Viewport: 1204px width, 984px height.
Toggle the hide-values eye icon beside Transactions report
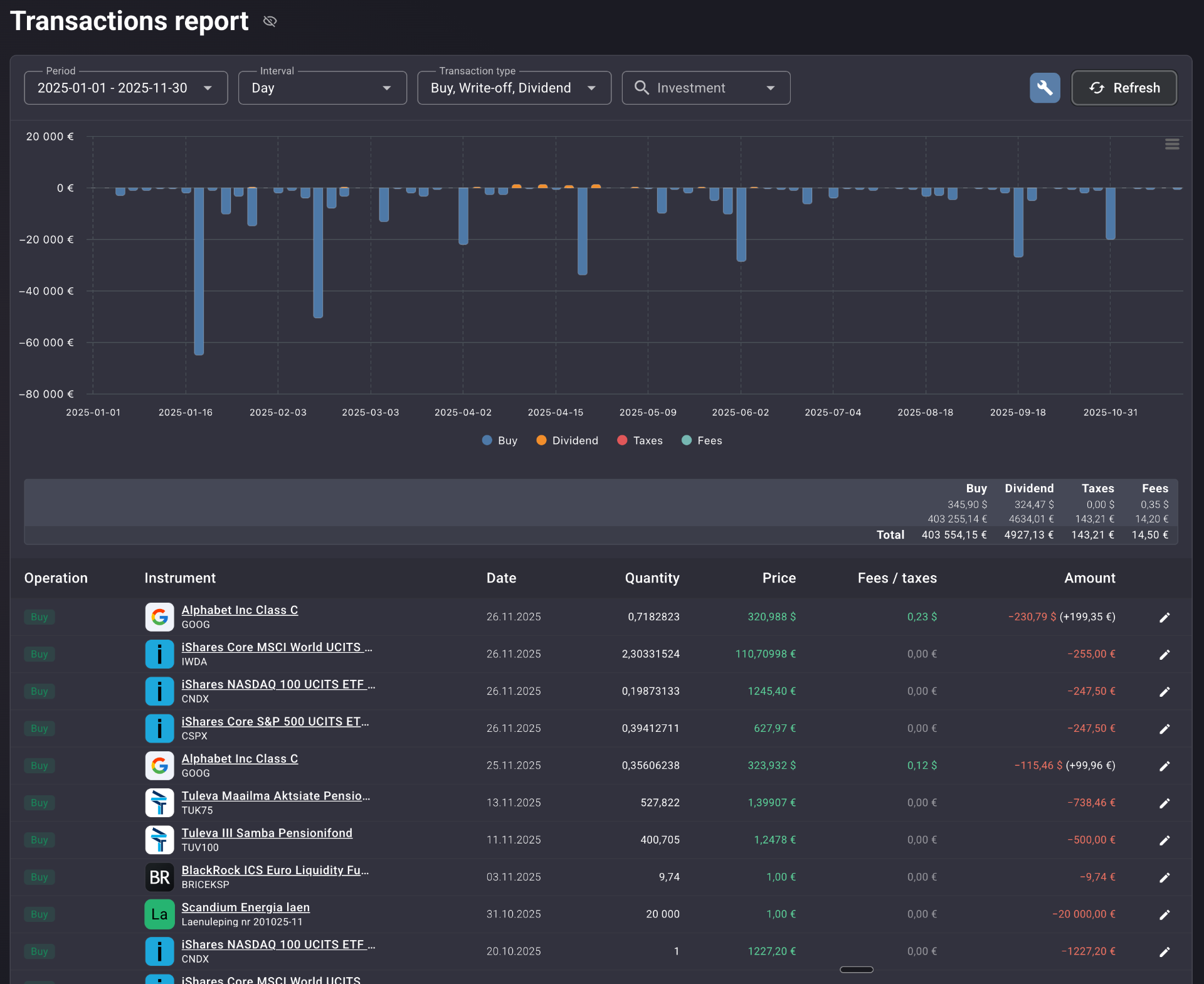pyautogui.click(x=270, y=21)
